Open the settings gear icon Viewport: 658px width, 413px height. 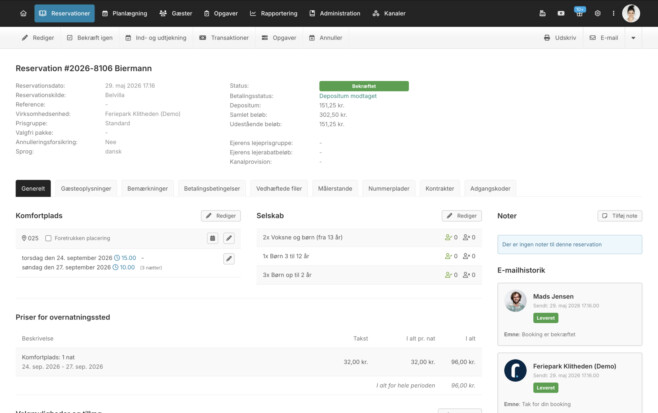(x=598, y=13)
